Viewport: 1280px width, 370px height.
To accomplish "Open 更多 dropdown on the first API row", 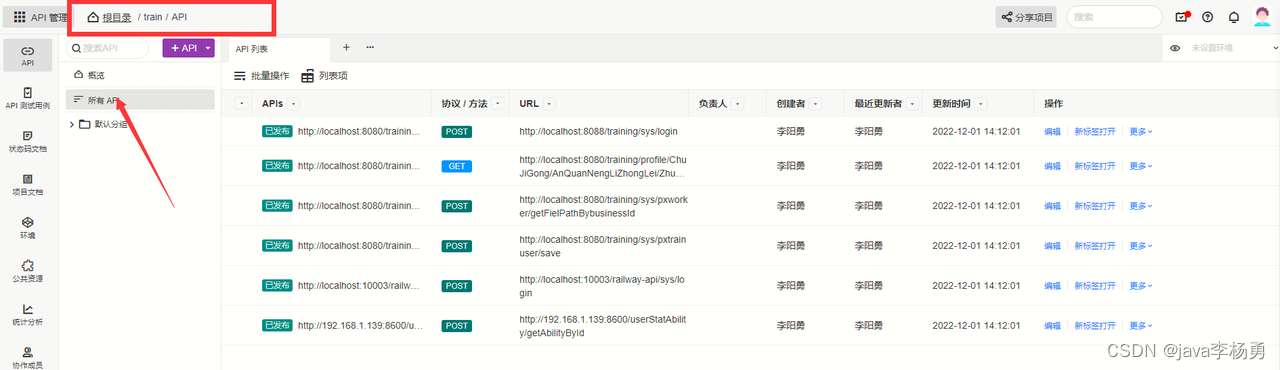I will 1141,131.
